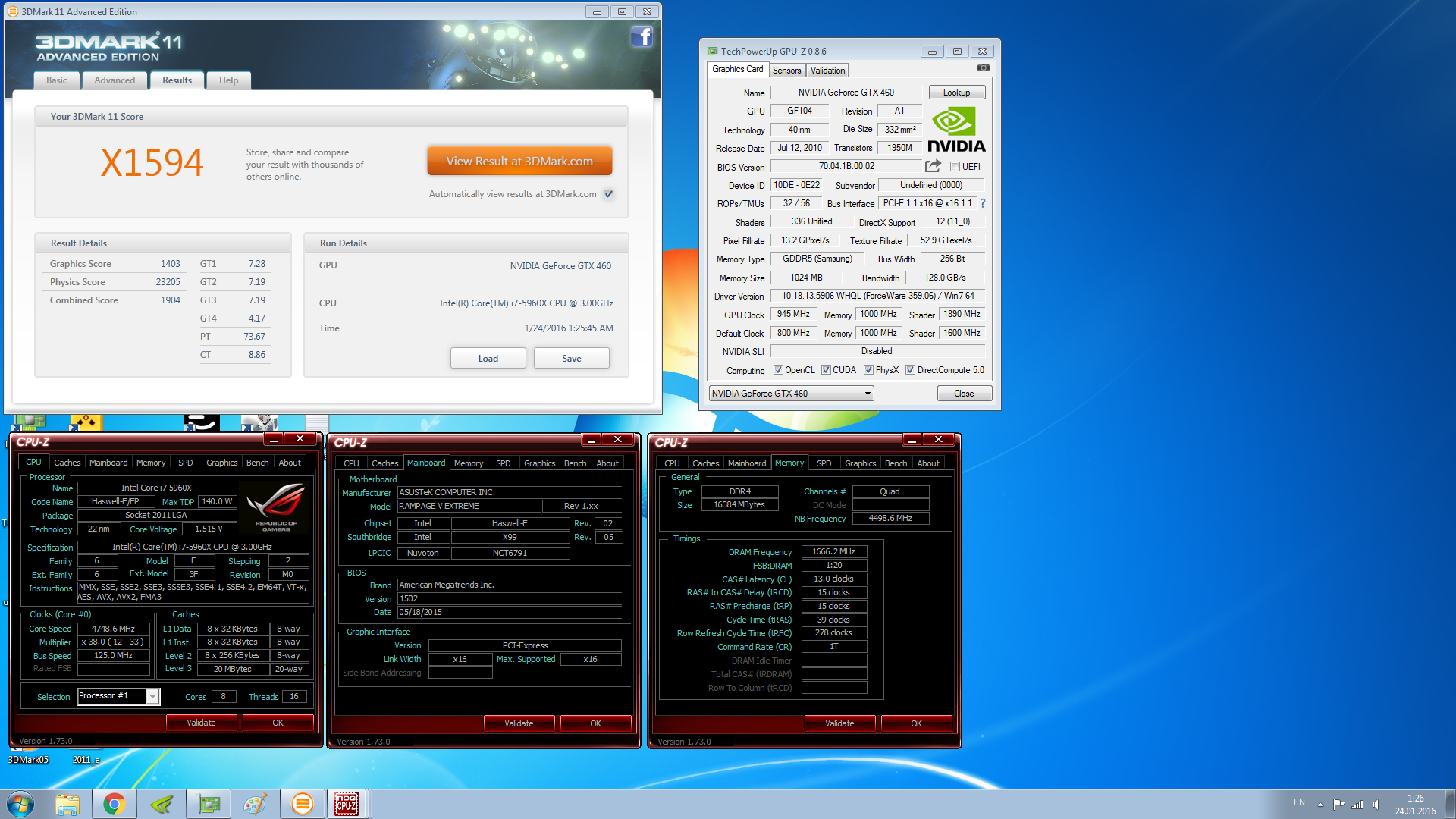
Task: Open Bench tab in CPU-Z Mainboard window
Action: 575,463
